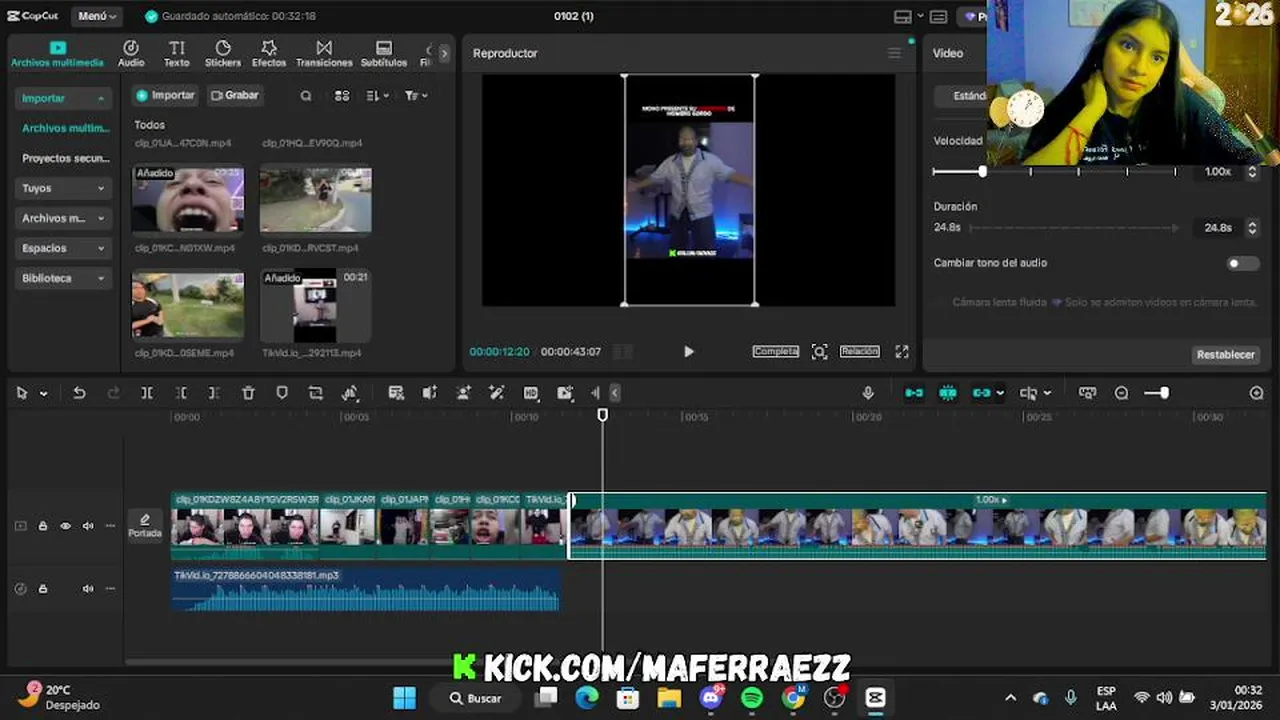Select the screaming face clip thumbnail
This screenshot has width=1280, height=720.
point(188,199)
